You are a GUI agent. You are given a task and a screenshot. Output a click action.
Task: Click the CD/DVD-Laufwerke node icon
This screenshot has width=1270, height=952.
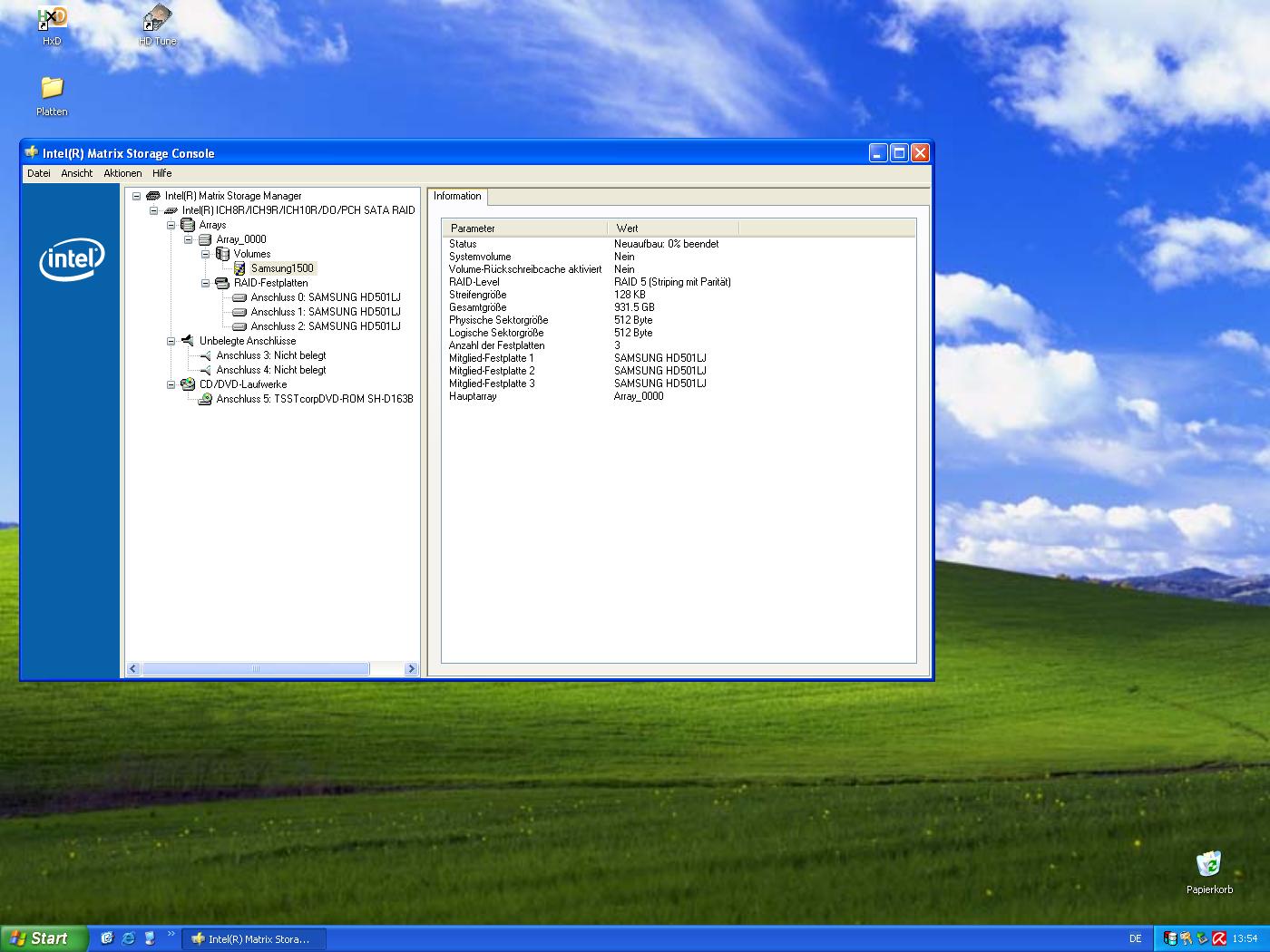point(188,384)
